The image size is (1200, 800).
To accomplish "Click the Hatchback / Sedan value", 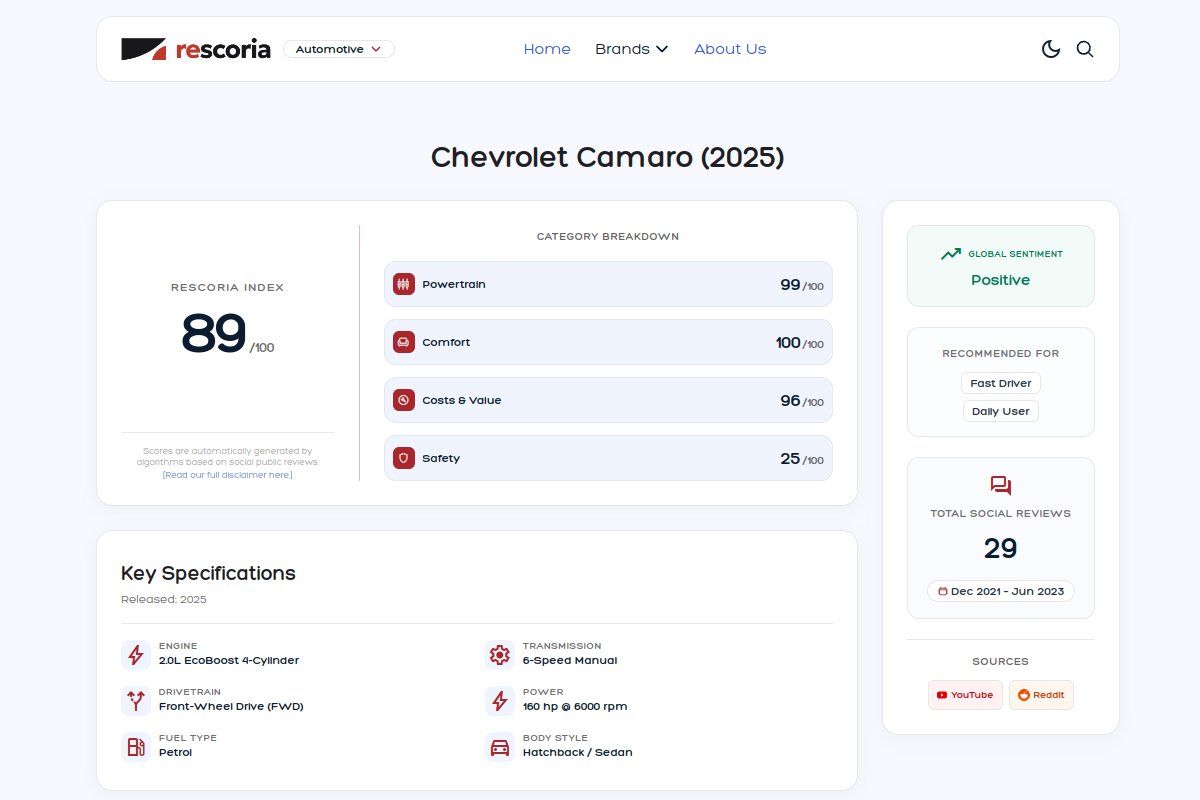I will (578, 752).
